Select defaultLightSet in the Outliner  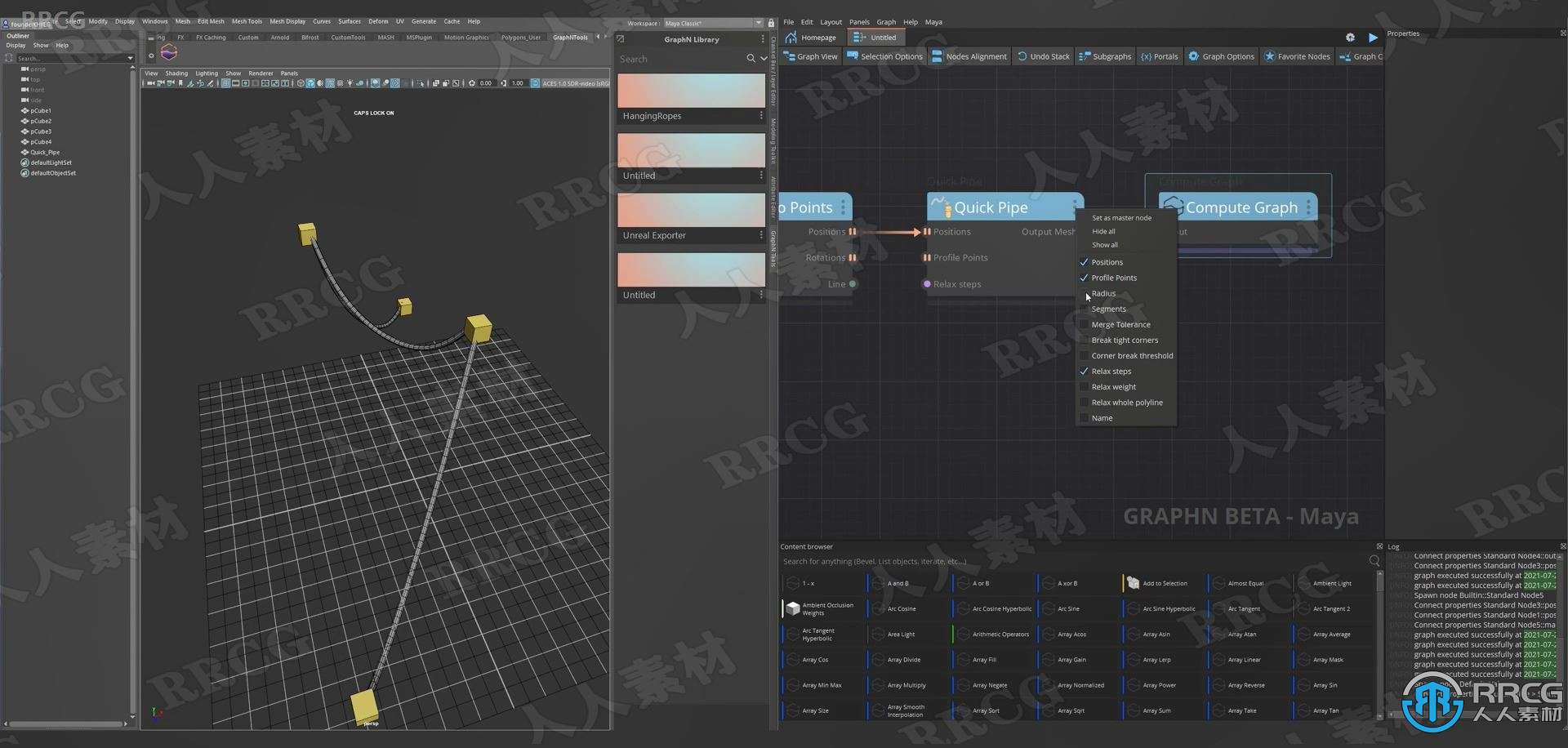pos(51,163)
